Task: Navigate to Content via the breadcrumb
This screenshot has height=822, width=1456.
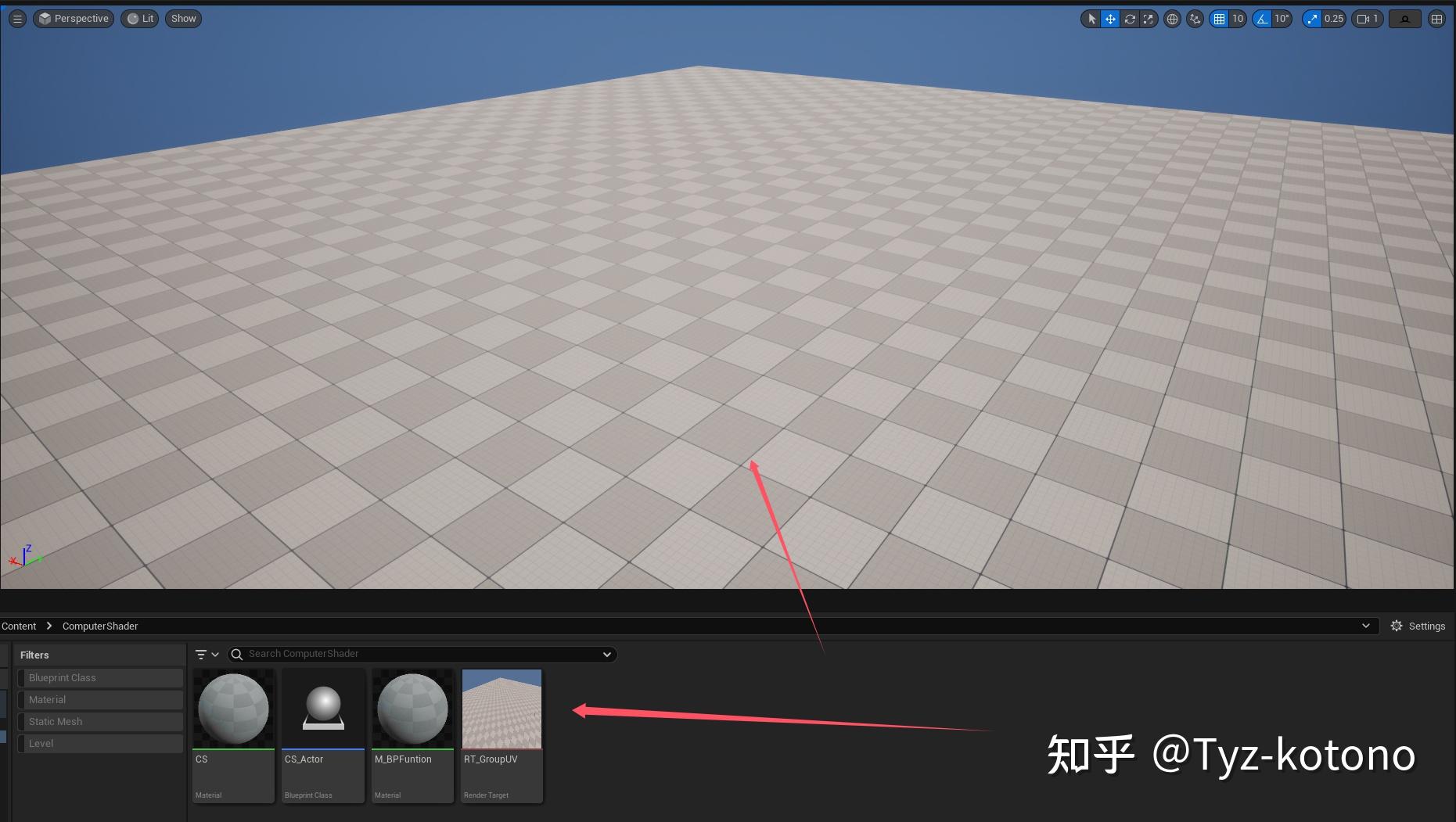Action: [19, 626]
